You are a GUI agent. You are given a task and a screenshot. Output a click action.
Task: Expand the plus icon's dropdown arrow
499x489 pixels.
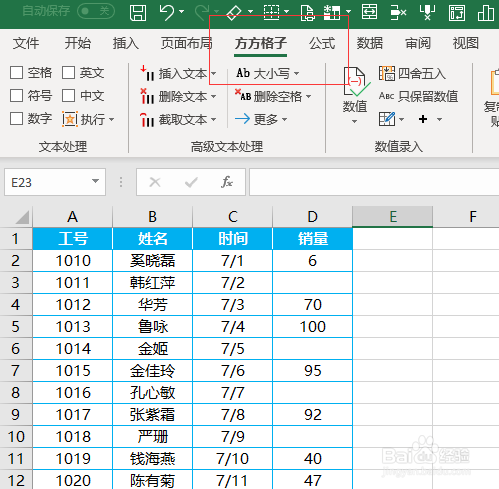pyautogui.click(x=439, y=119)
